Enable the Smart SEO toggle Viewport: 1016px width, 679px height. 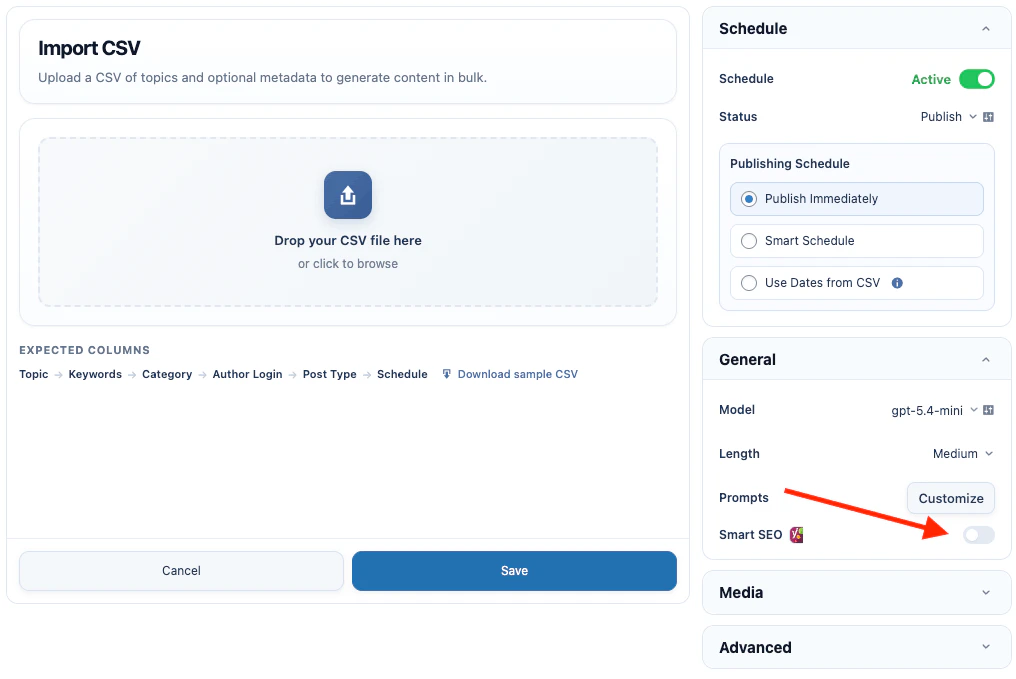coord(978,535)
